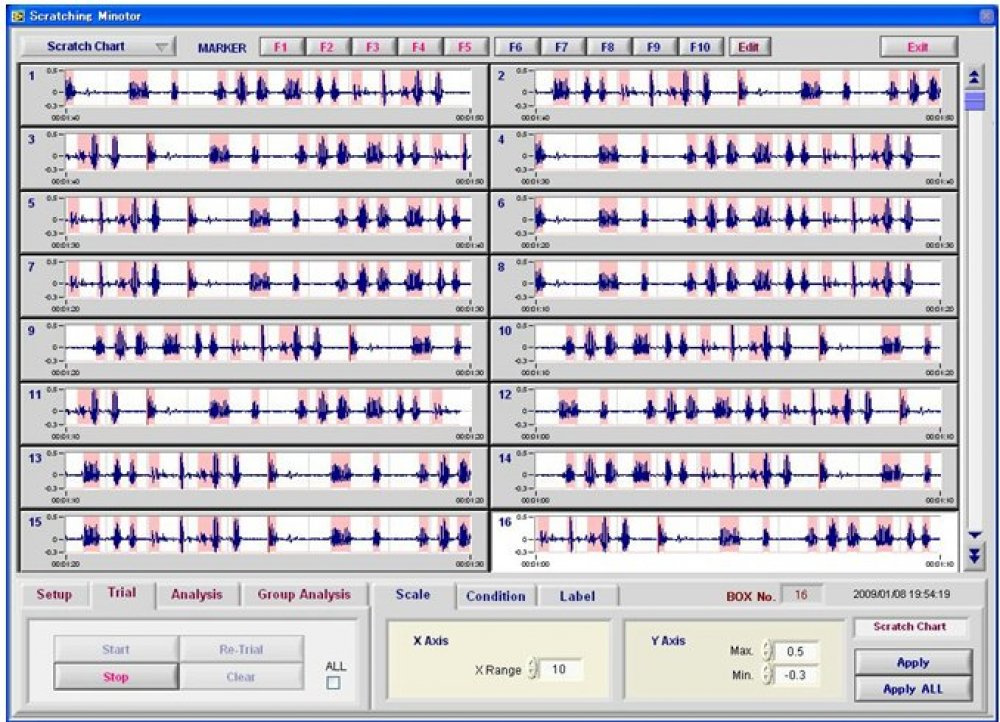Select chart box 12
The height and width of the screenshot is (722, 1000).
pos(724,413)
